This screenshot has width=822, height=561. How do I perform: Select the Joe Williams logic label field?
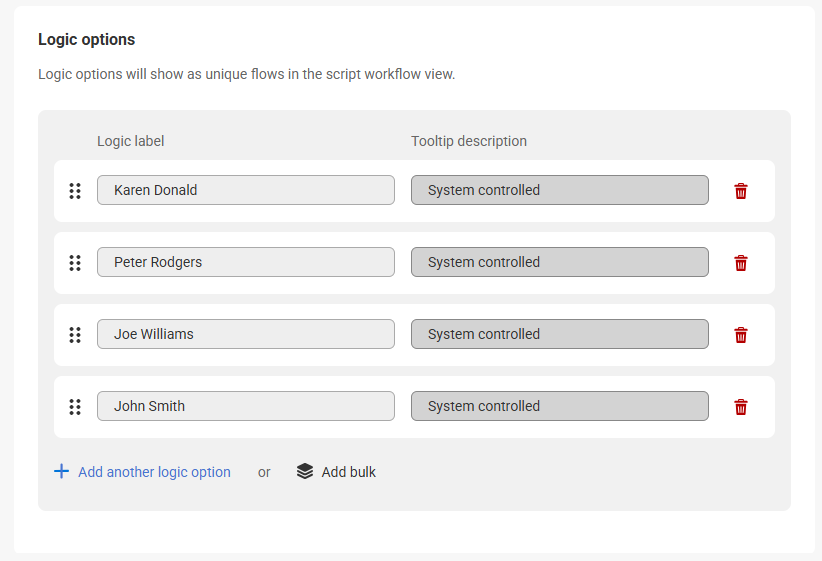pos(245,334)
